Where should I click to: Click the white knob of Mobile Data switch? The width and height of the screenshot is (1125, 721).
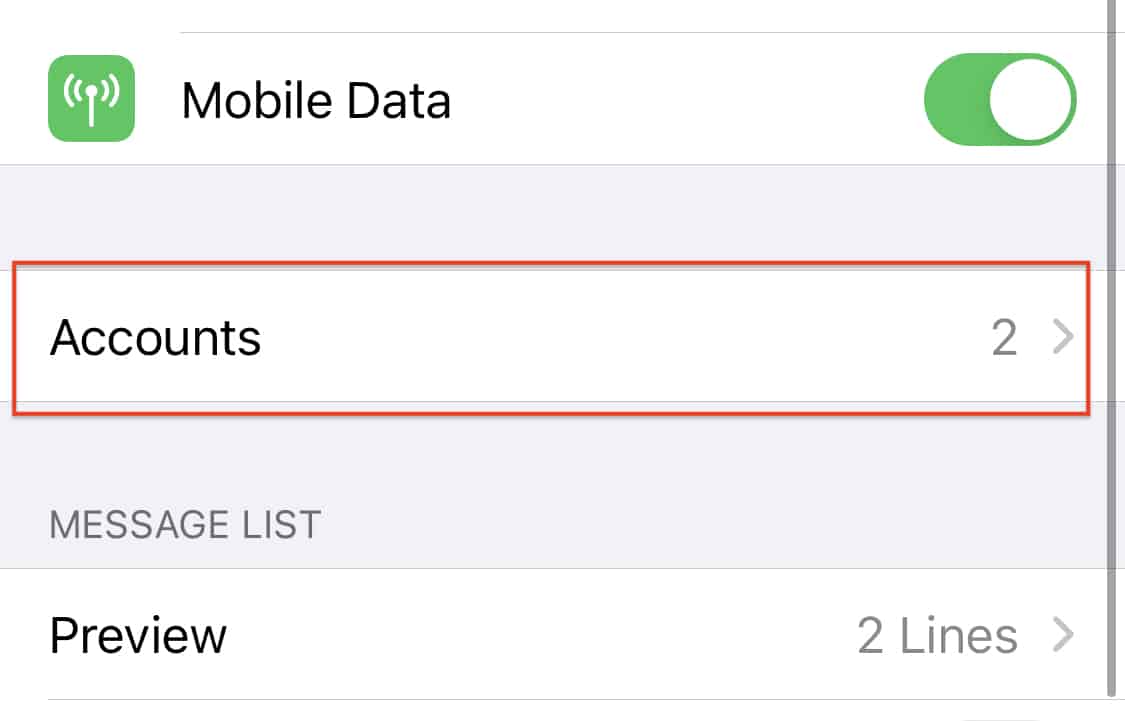(x=1030, y=99)
